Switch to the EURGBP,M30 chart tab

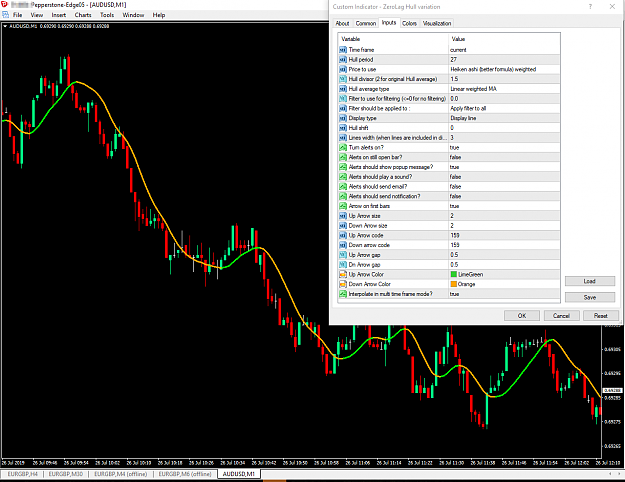pyautogui.click(x=66, y=474)
